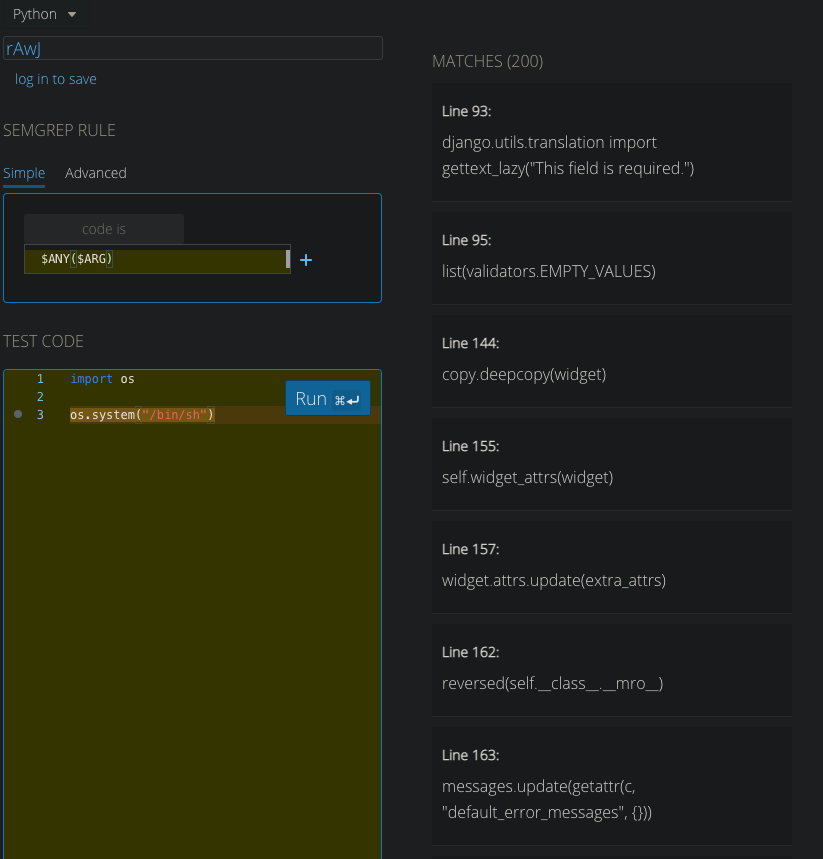Viewport: 823px width, 859px height.
Task: Switch to the Advanced rule tab
Action: (96, 173)
